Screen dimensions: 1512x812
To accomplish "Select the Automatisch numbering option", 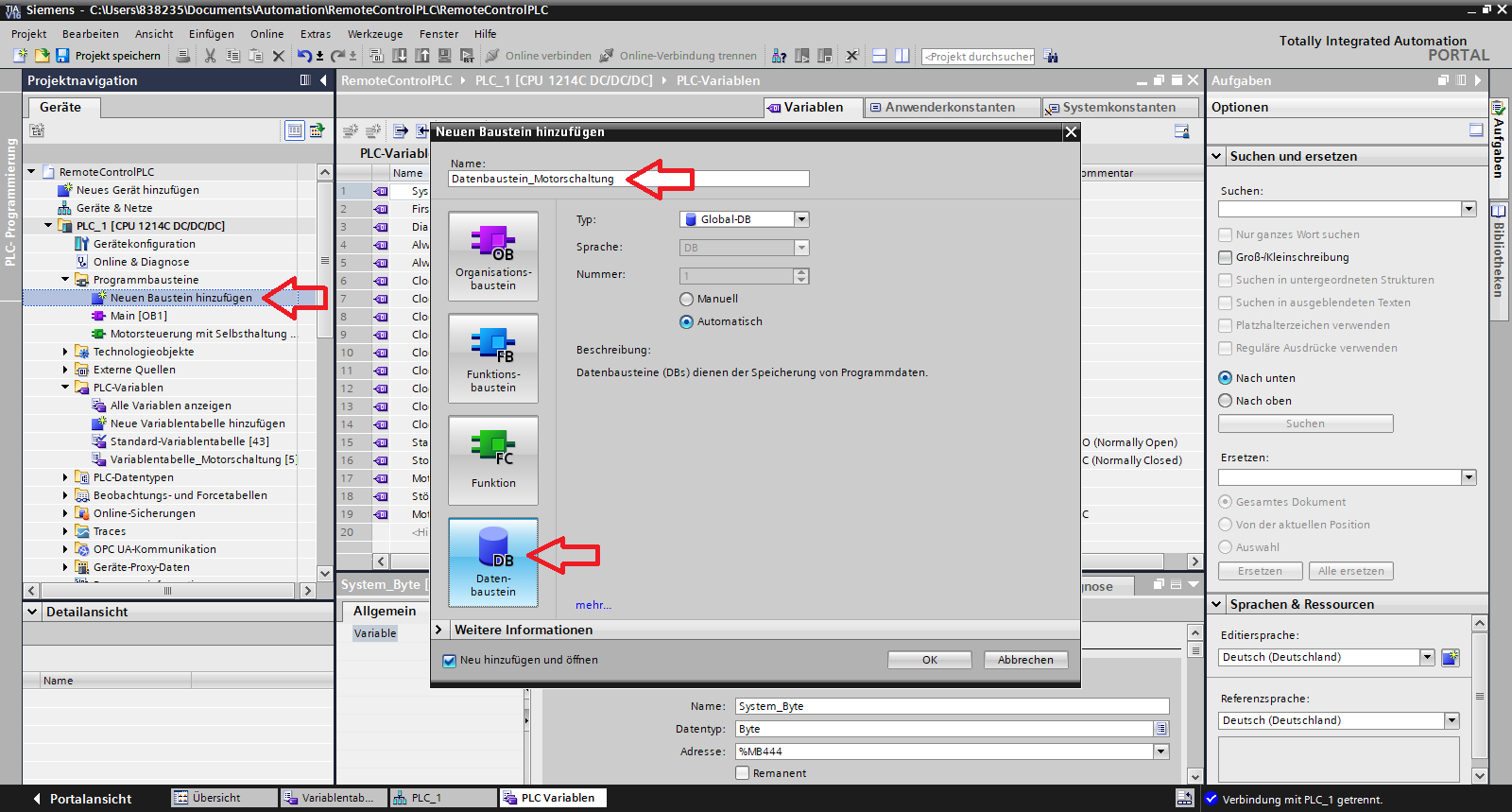I will point(687,321).
